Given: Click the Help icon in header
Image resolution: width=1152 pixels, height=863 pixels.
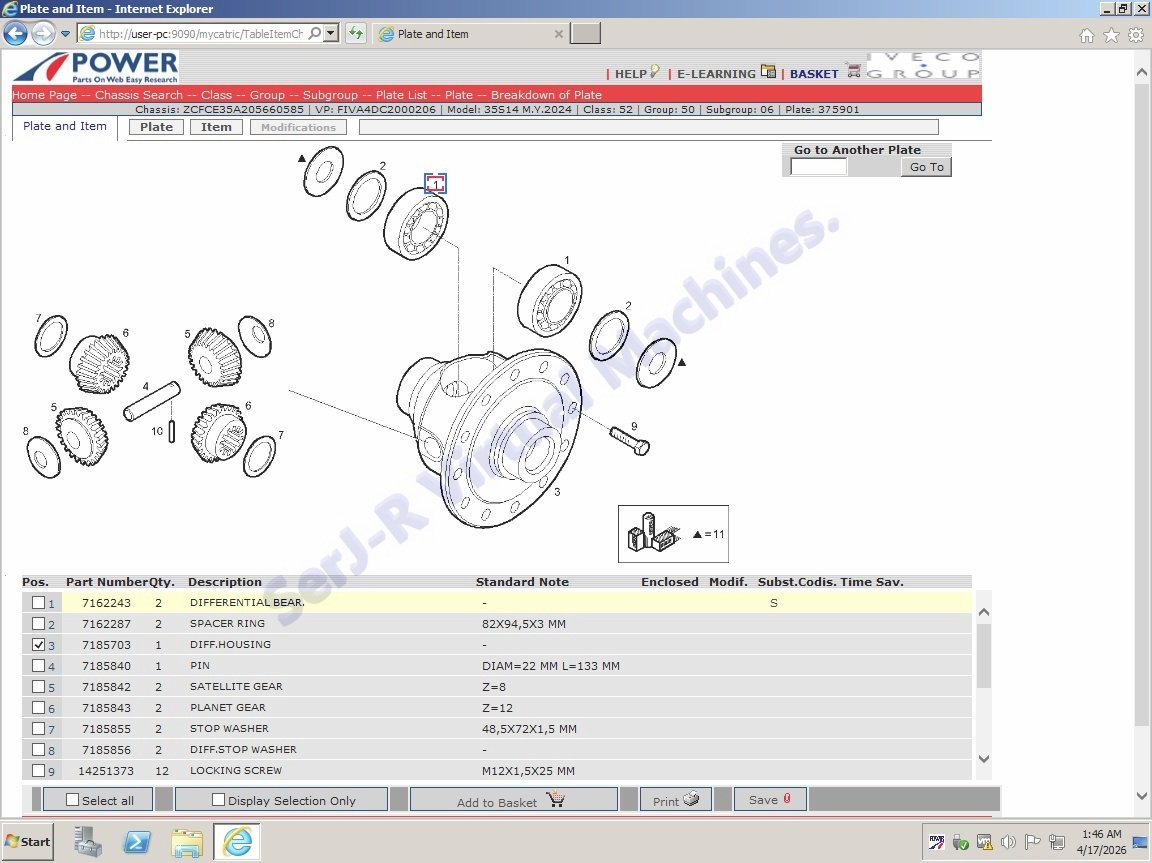Looking at the screenshot, I should point(654,72).
